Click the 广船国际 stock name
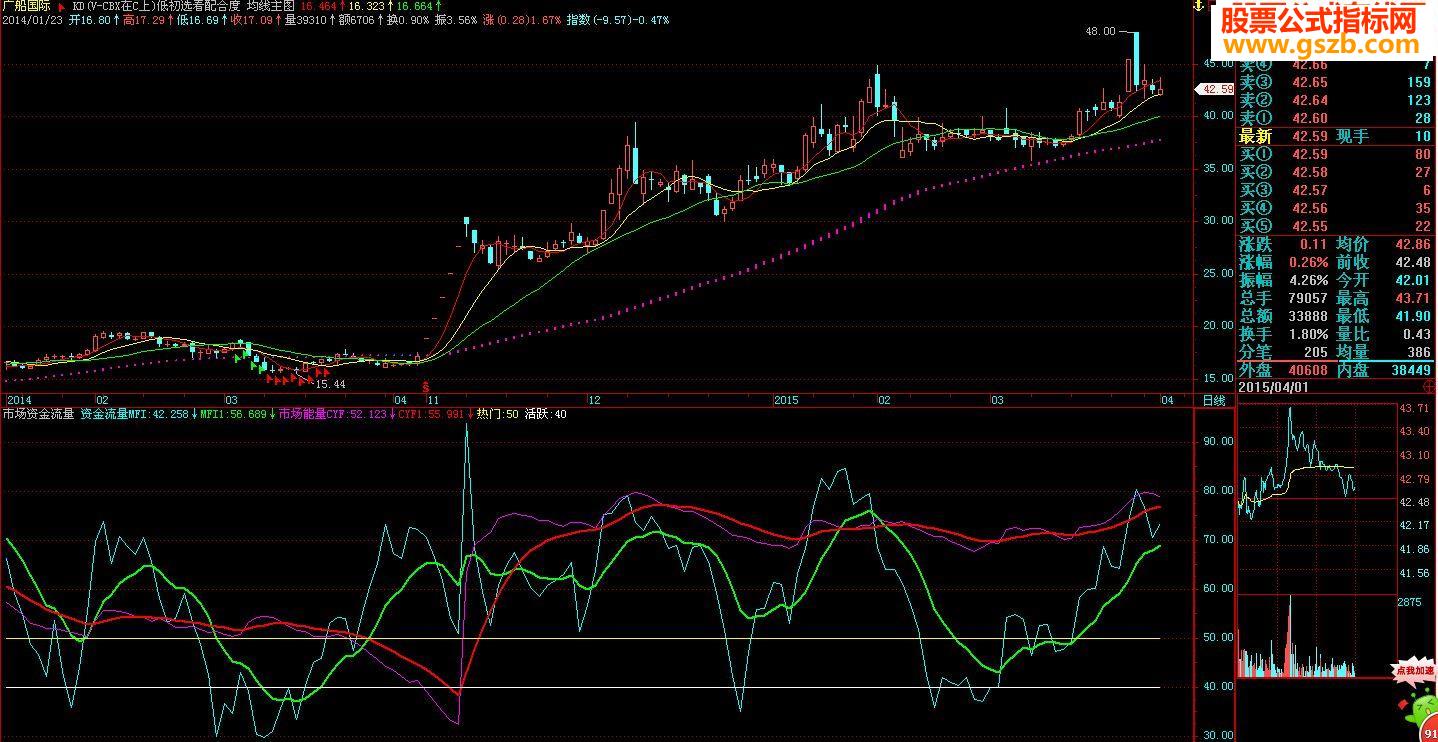Viewport: 1438px width, 742px height. [x=27, y=6]
